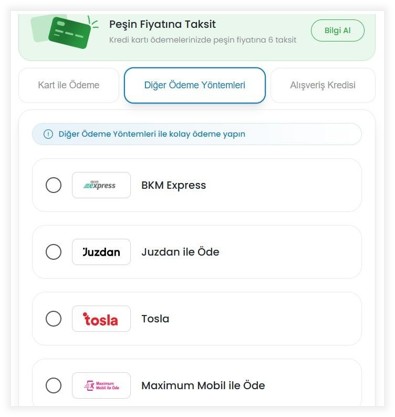Click the Peşin Fiyatına Taksit heading
The image size is (395, 417).
click(x=163, y=24)
